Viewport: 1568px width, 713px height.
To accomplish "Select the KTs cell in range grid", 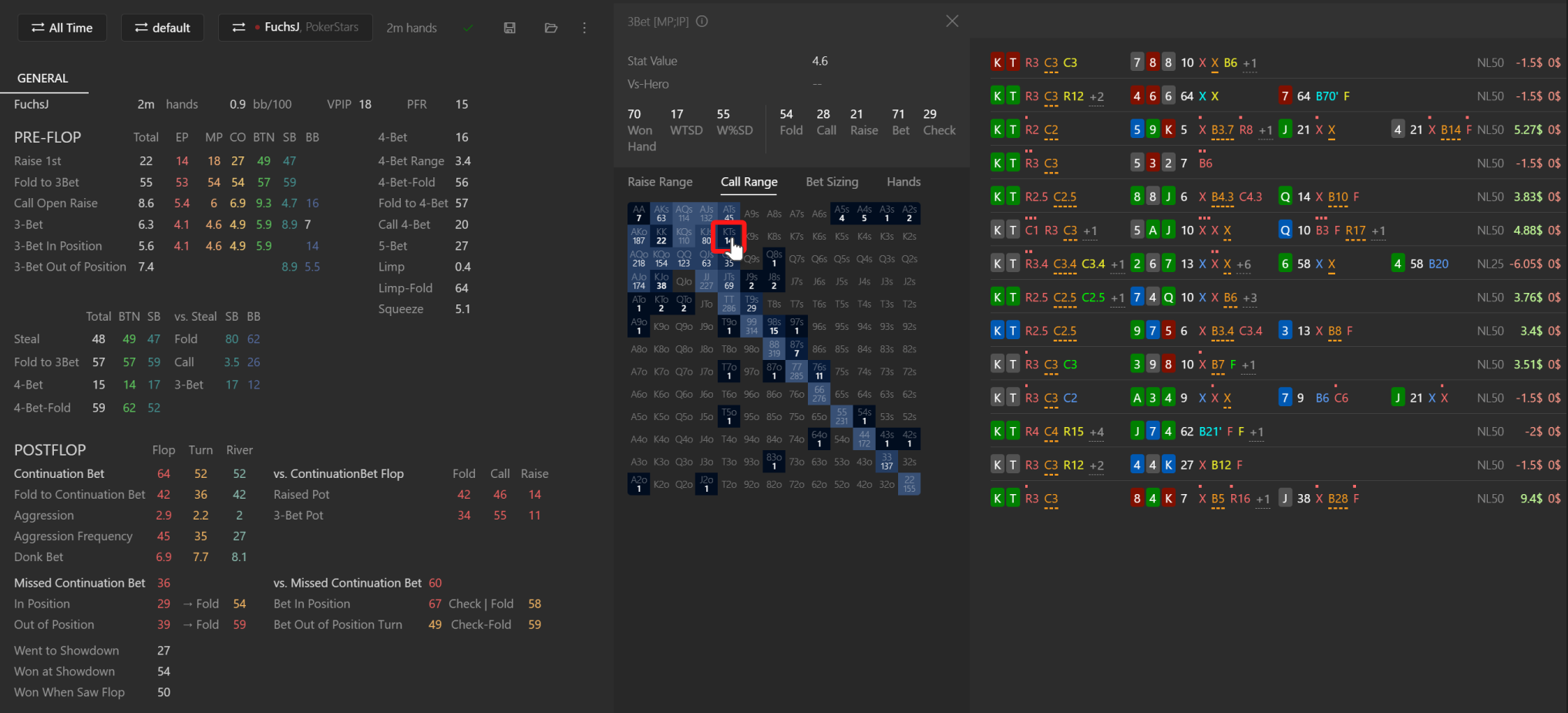I will 728,236.
